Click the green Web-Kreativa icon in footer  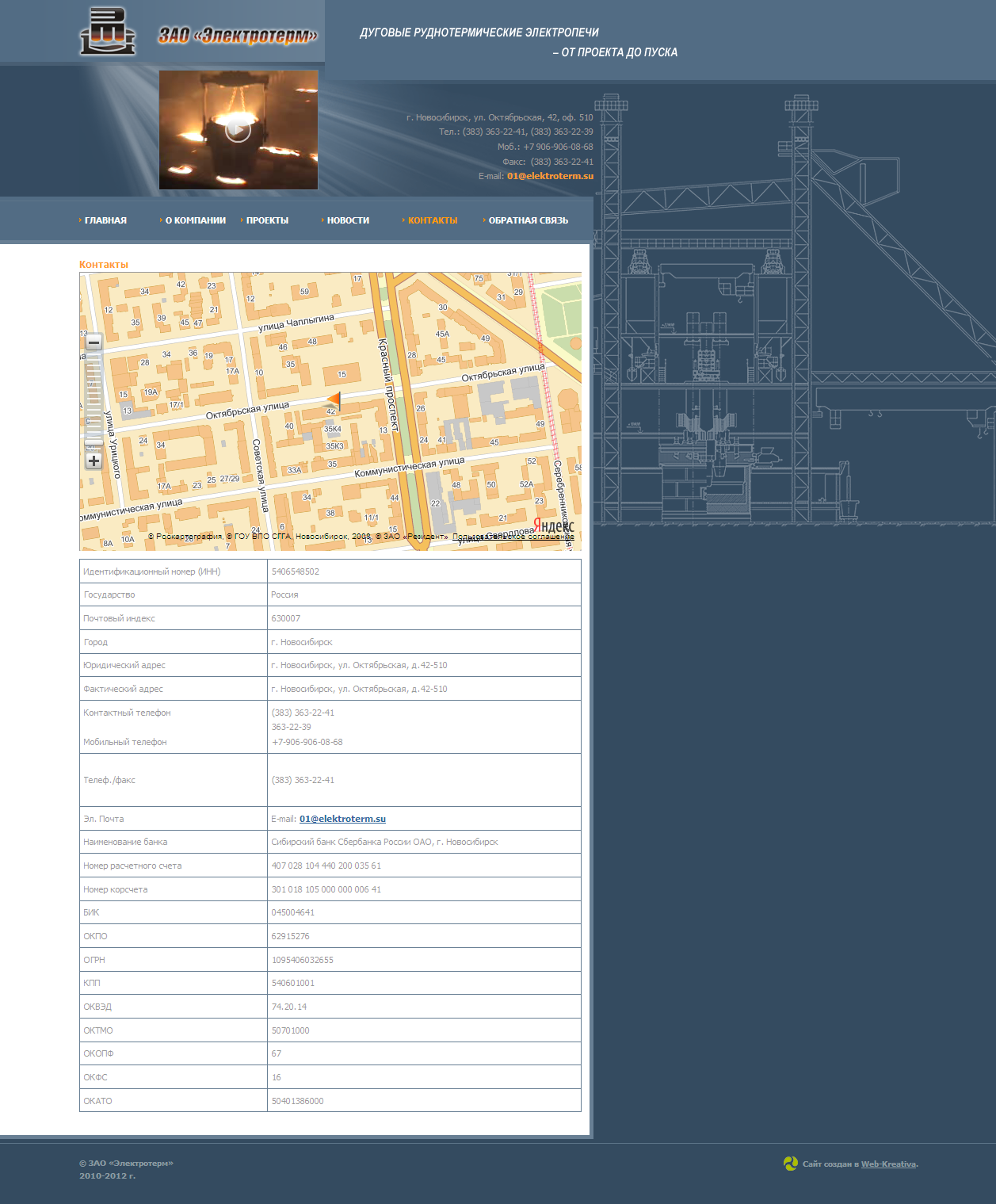790,1163
